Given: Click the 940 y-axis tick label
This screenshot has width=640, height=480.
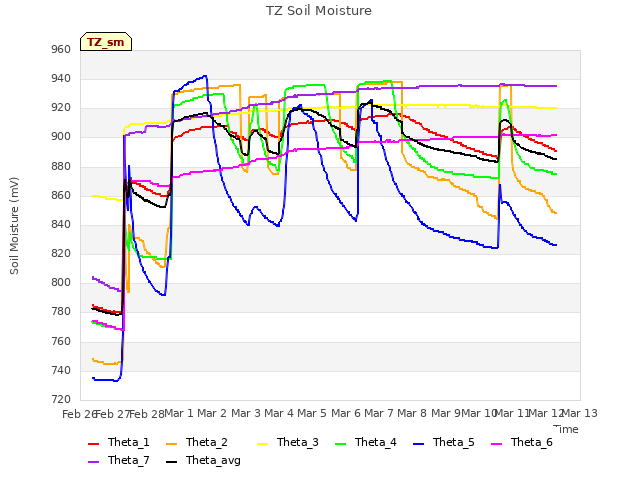Looking at the screenshot, I should (61, 78).
